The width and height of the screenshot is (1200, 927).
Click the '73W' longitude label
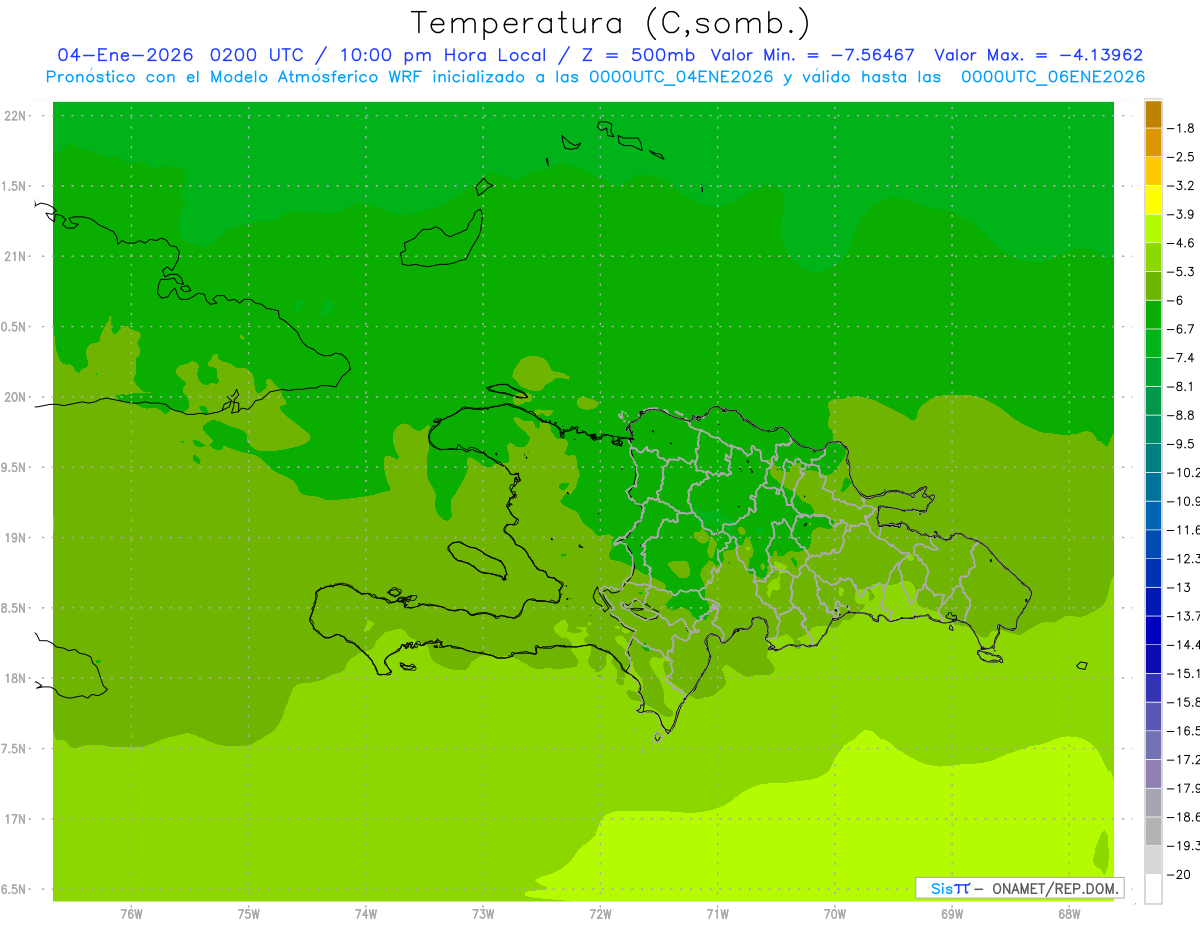pos(483,914)
